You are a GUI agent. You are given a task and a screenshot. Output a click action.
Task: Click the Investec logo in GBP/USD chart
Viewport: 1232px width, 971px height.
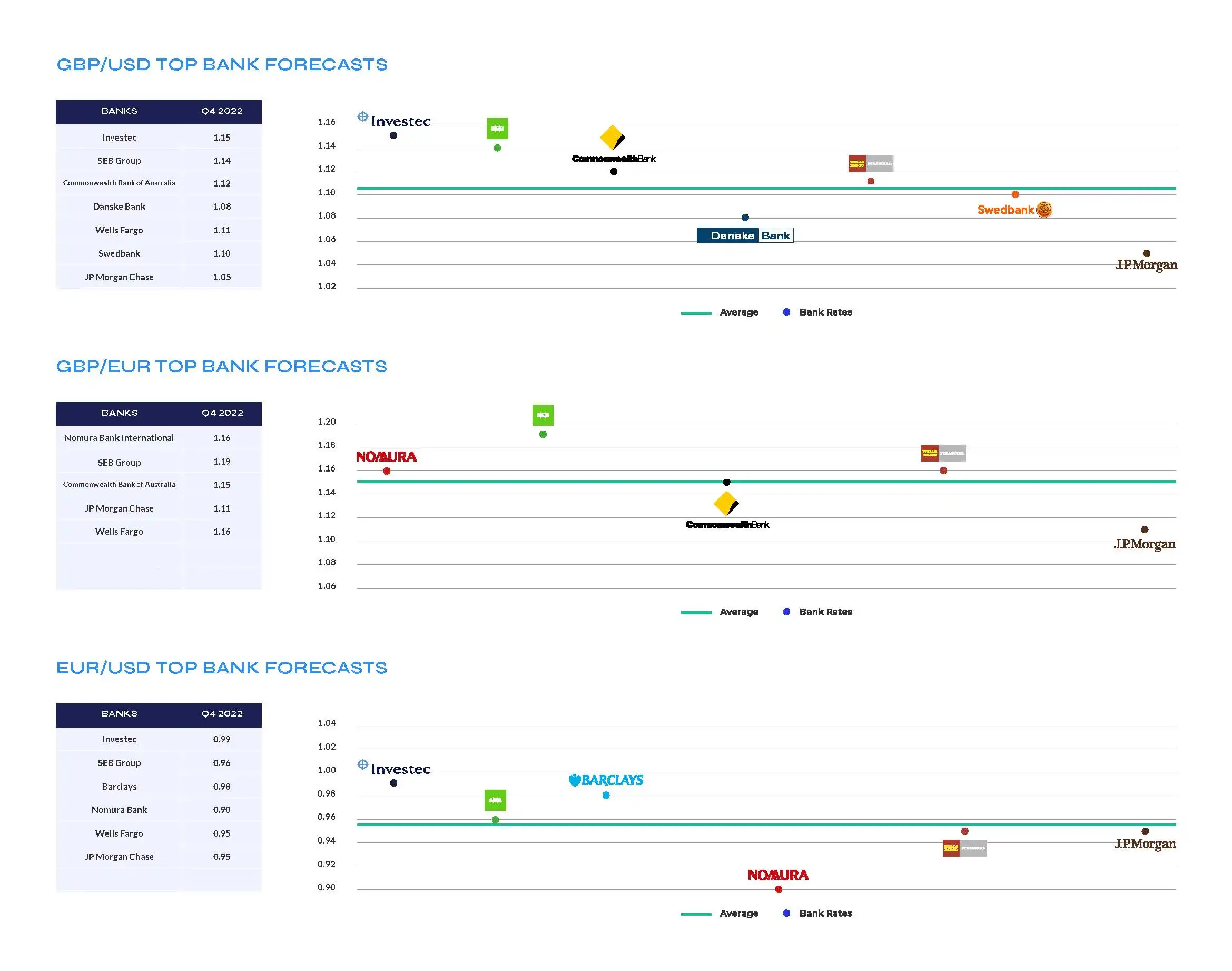[x=394, y=120]
